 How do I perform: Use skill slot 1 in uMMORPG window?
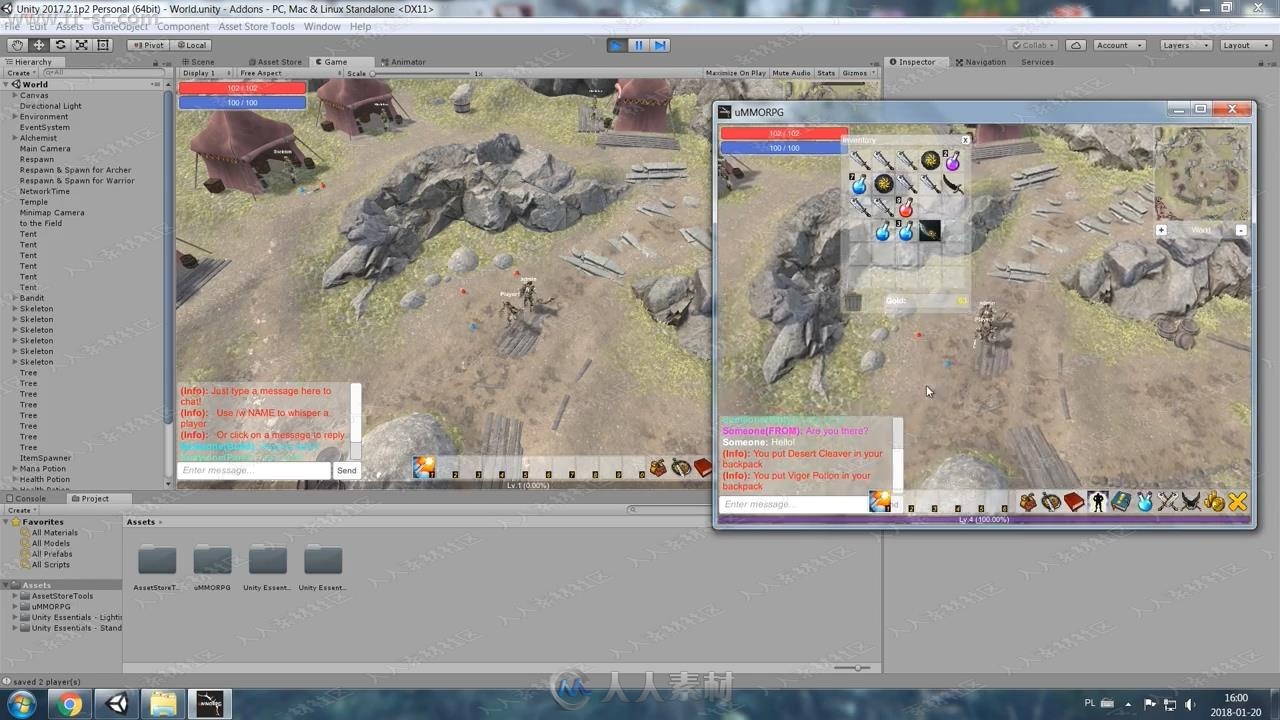(880, 501)
